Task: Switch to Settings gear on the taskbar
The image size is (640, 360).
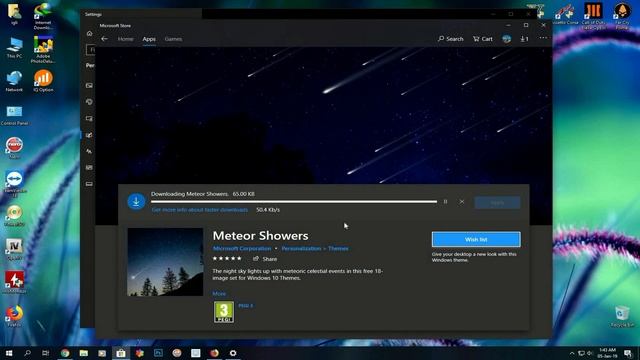Action: point(233,353)
